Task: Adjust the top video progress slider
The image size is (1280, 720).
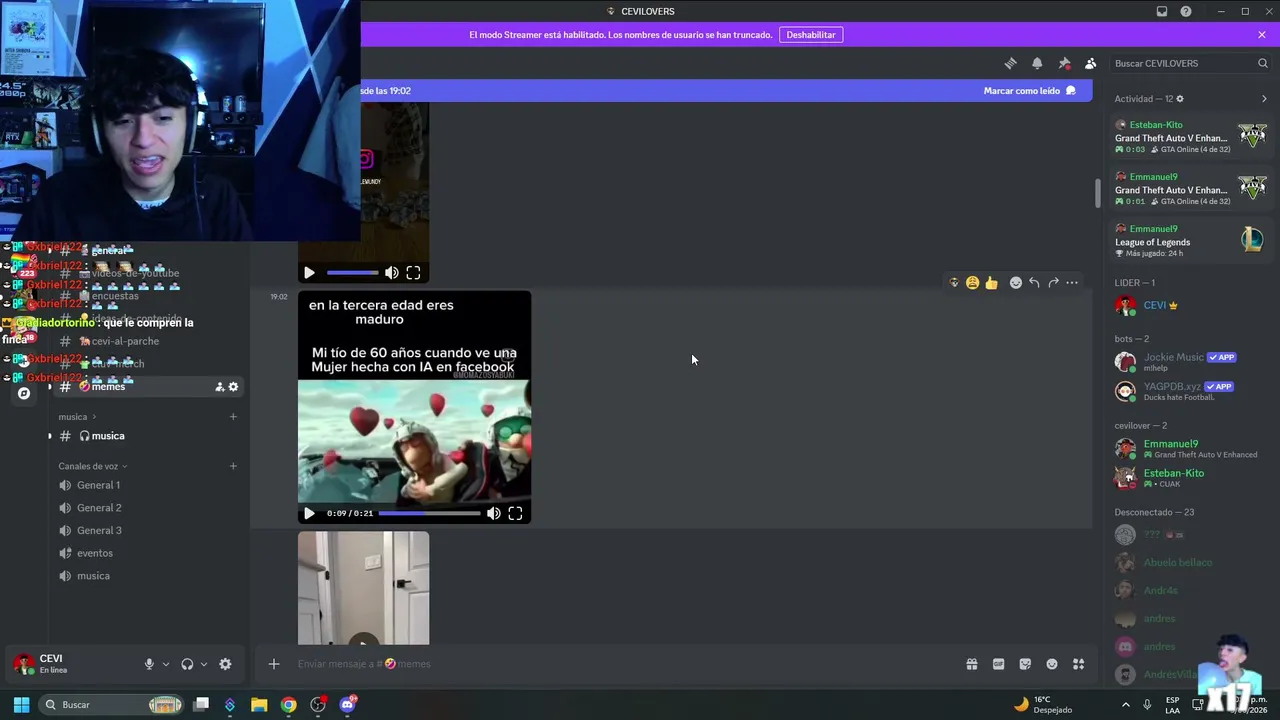Action: 352,272
